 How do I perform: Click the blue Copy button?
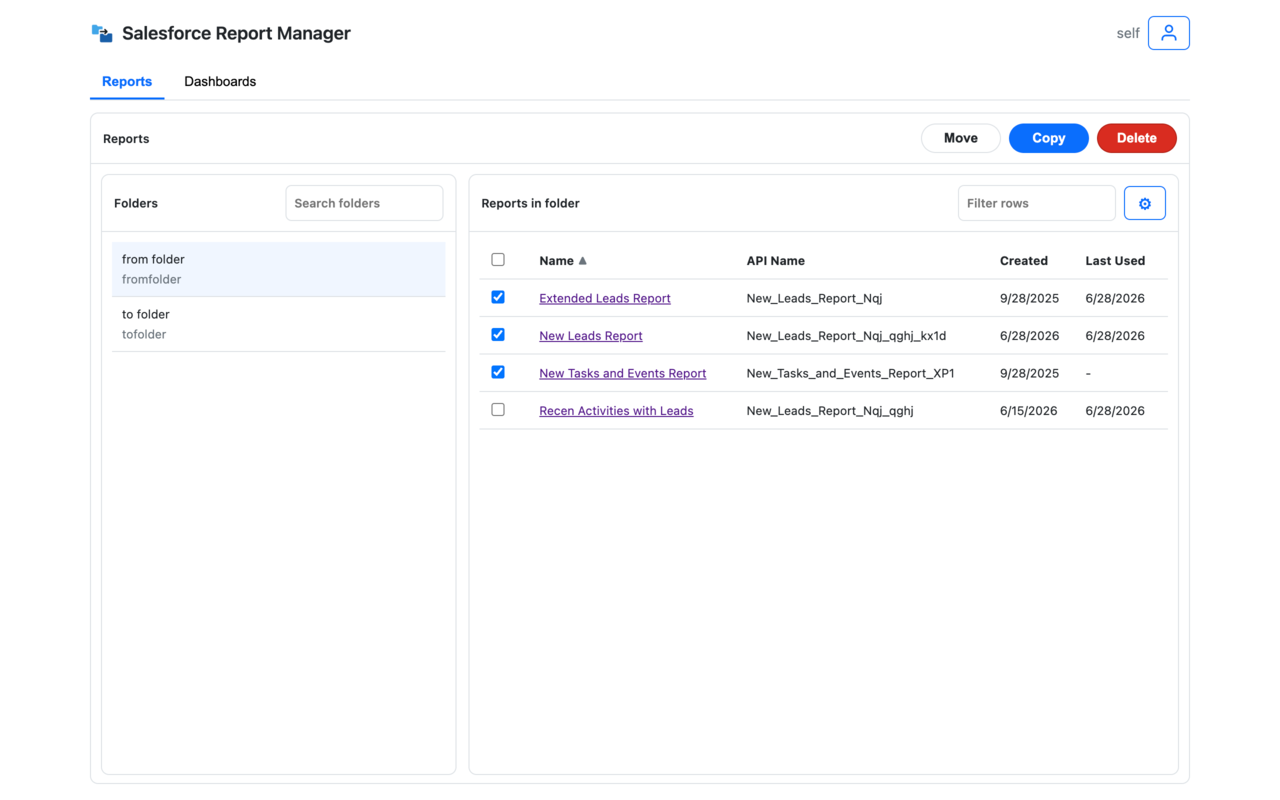coord(1049,138)
